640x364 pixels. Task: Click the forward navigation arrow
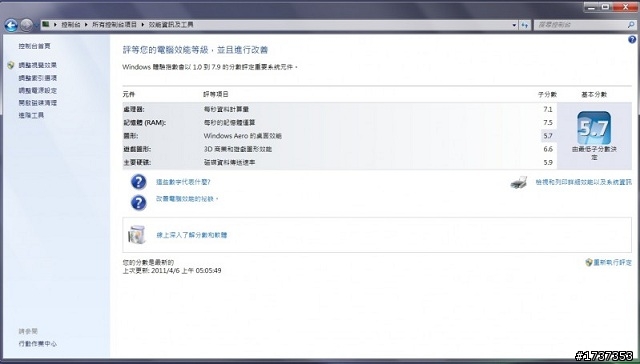point(27,25)
